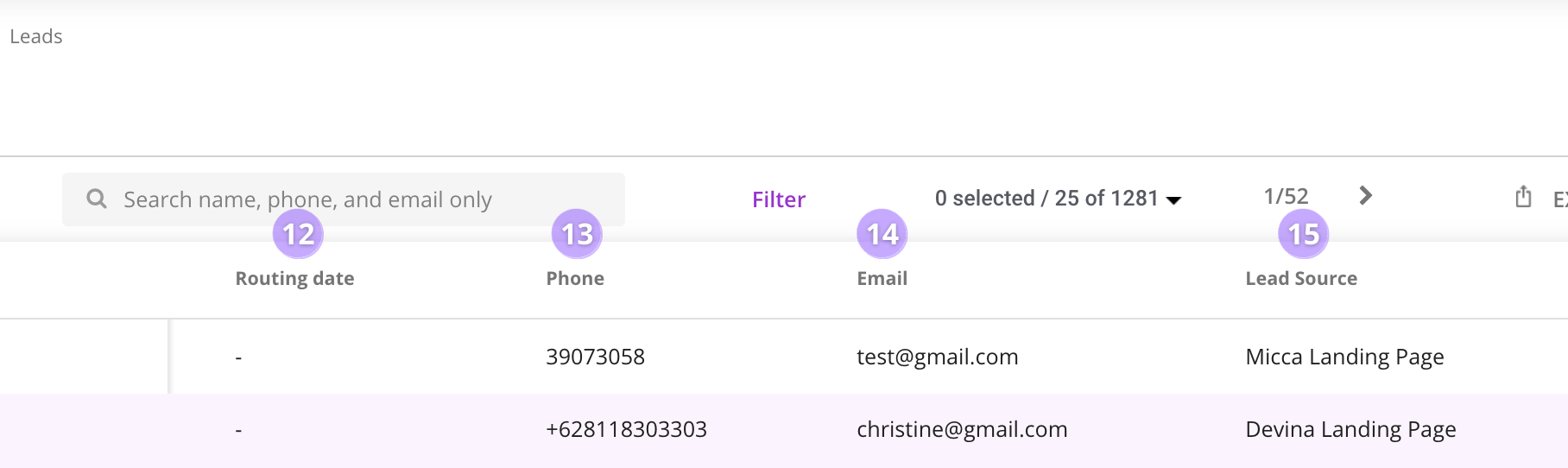Click phone number 39073058
Screen dimensions: 1568x468
(x=595, y=357)
